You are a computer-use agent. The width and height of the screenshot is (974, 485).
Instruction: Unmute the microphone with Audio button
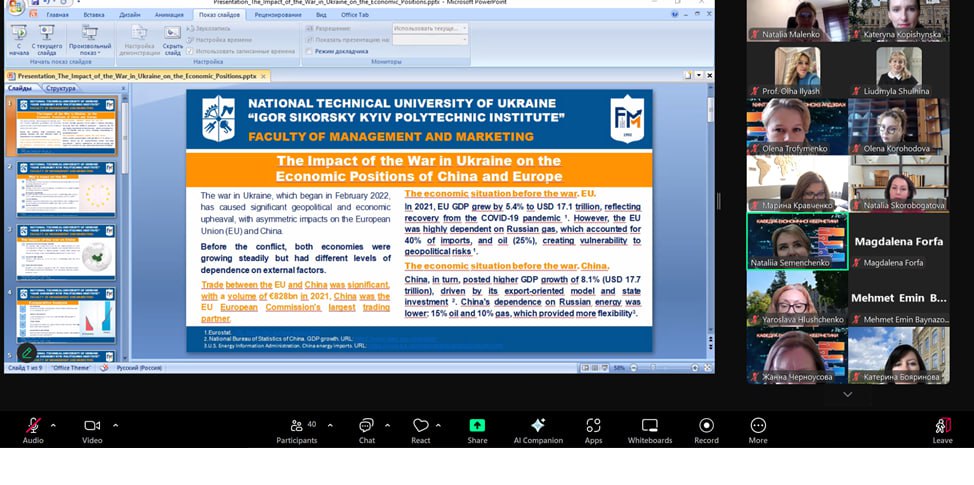(x=33, y=430)
